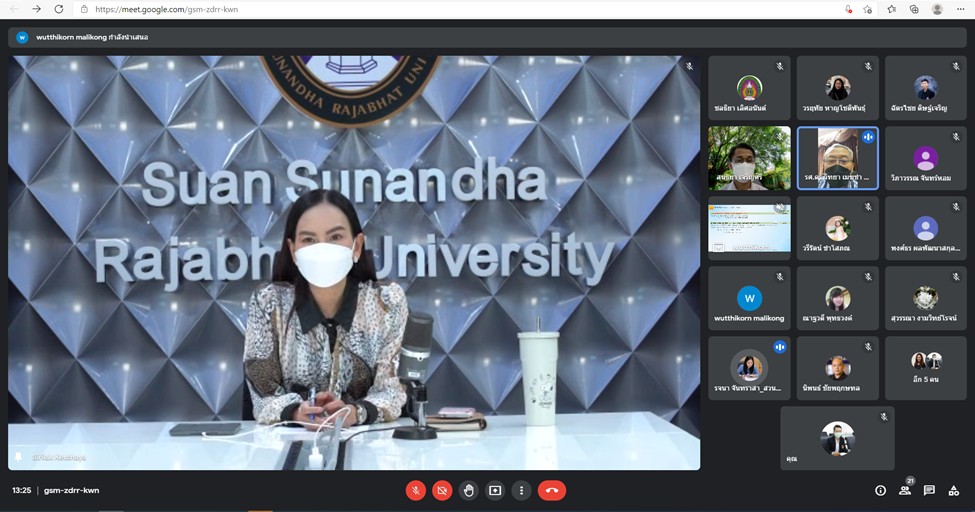This screenshot has width=975, height=512.
Task: Open the browser Settings and more menu
Action: [x=960, y=9]
